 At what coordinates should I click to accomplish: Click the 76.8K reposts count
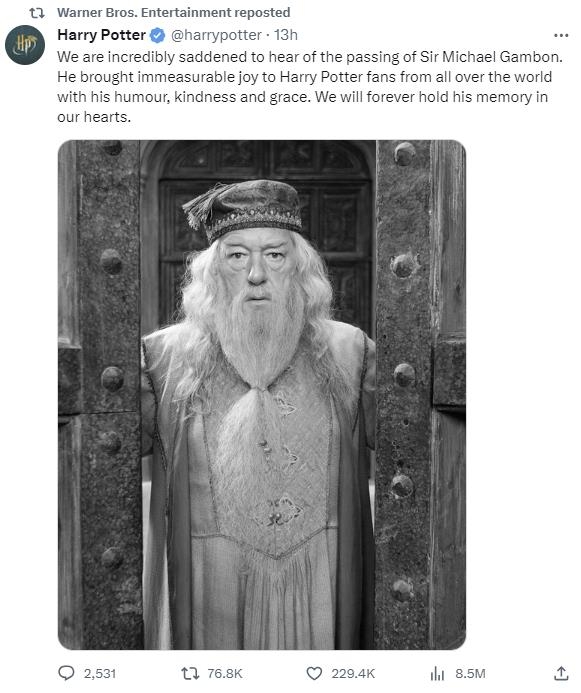(x=225, y=674)
